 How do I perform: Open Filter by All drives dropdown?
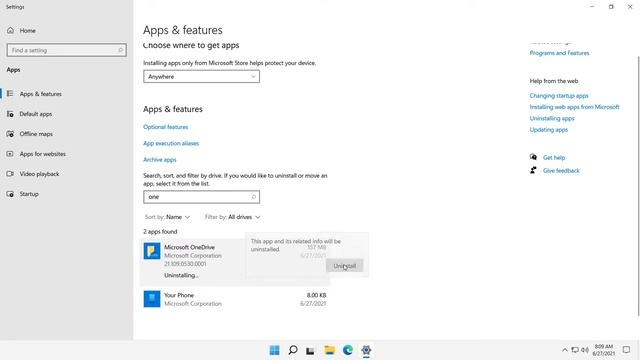[233, 217]
